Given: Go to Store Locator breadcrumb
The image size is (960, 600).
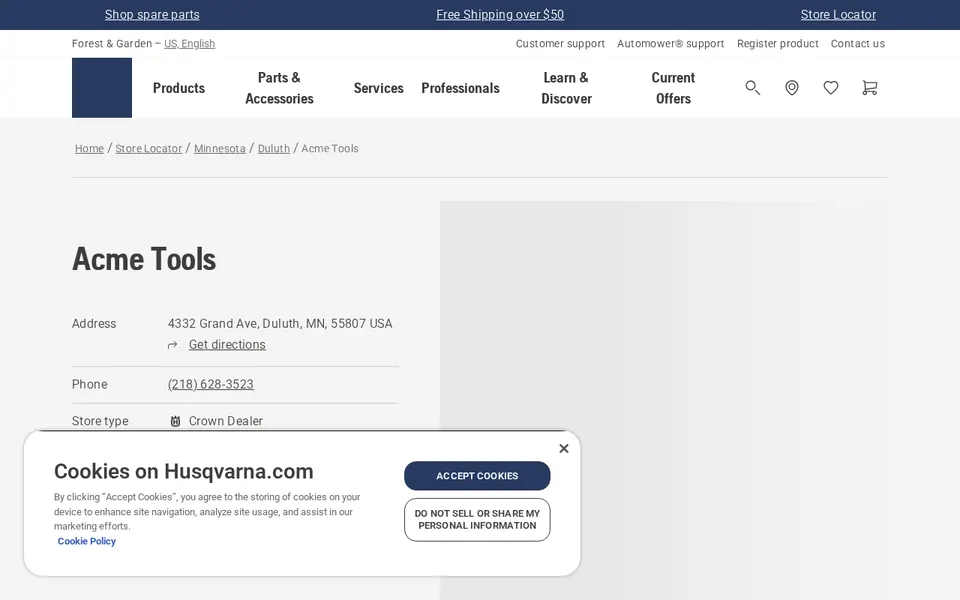Looking at the screenshot, I should point(149,148).
